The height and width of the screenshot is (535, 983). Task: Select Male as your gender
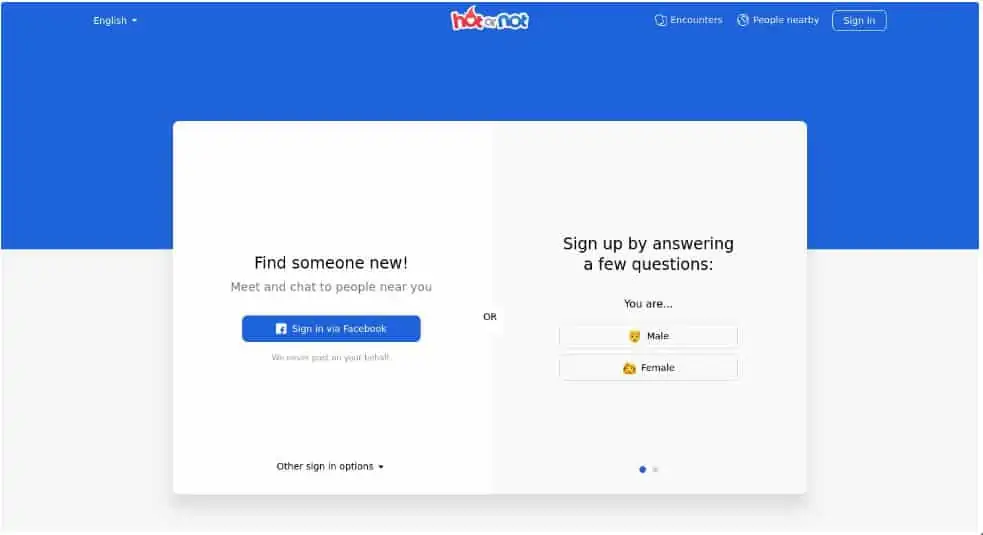click(x=648, y=336)
